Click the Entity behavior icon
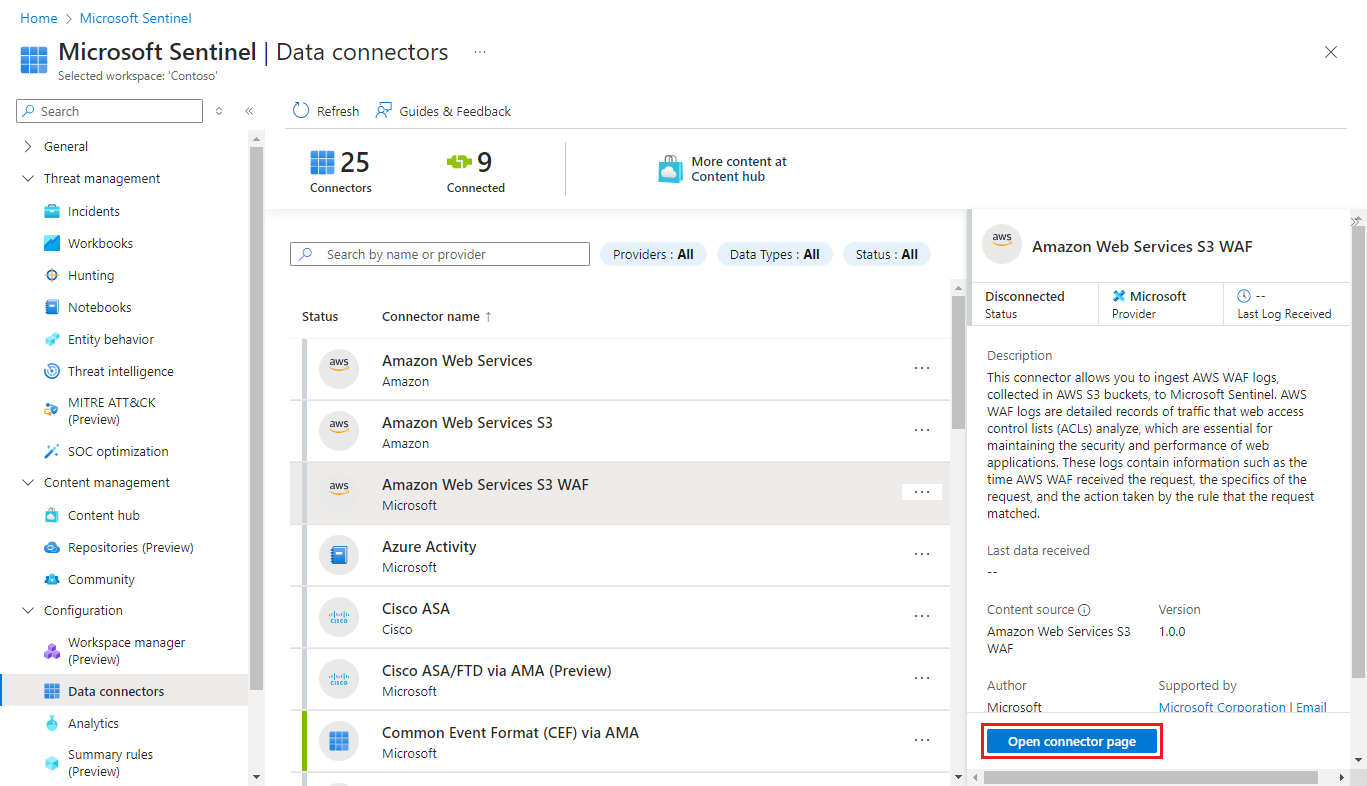 point(52,339)
